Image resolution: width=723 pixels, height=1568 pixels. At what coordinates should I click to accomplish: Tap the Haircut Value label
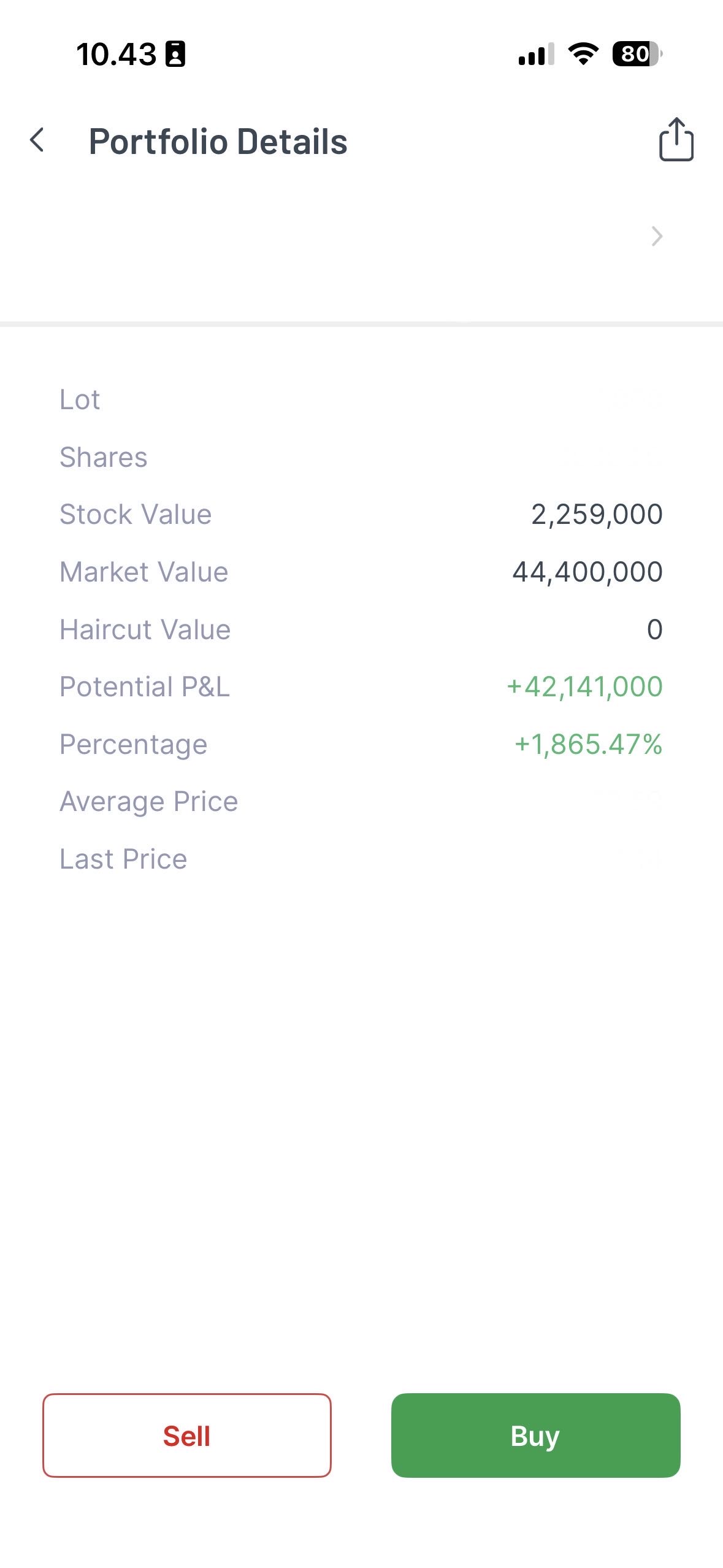pyautogui.click(x=145, y=629)
